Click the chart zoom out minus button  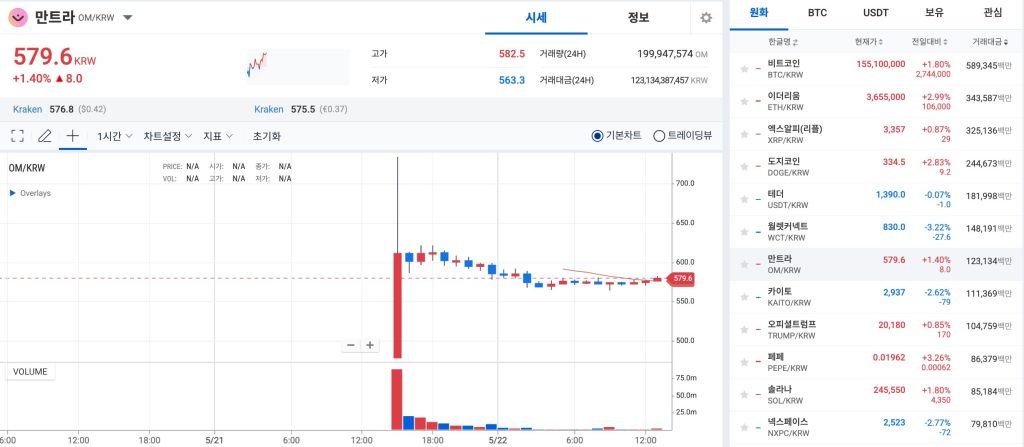click(x=351, y=345)
